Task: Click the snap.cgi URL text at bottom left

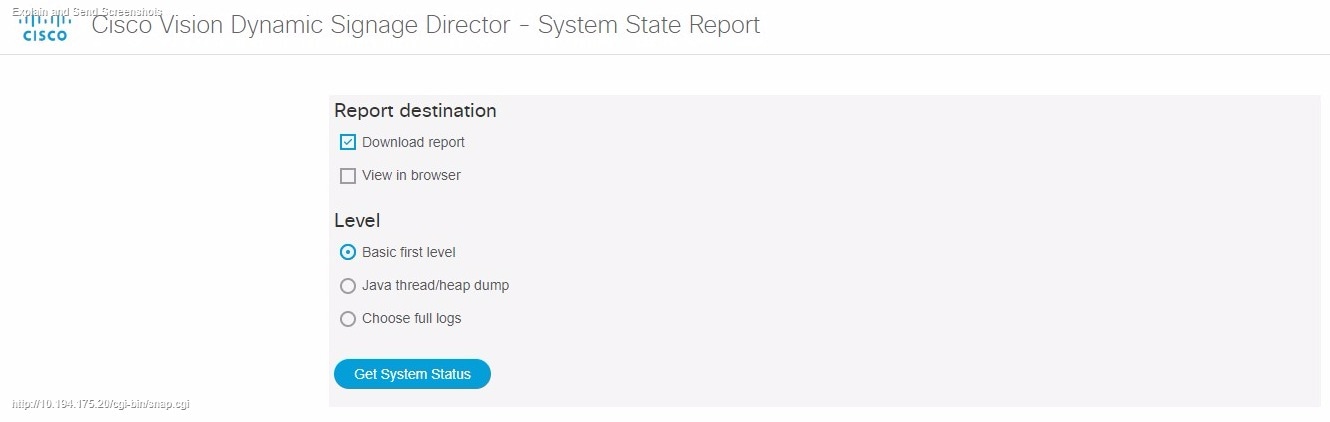Action: pyautogui.click(x=101, y=404)
